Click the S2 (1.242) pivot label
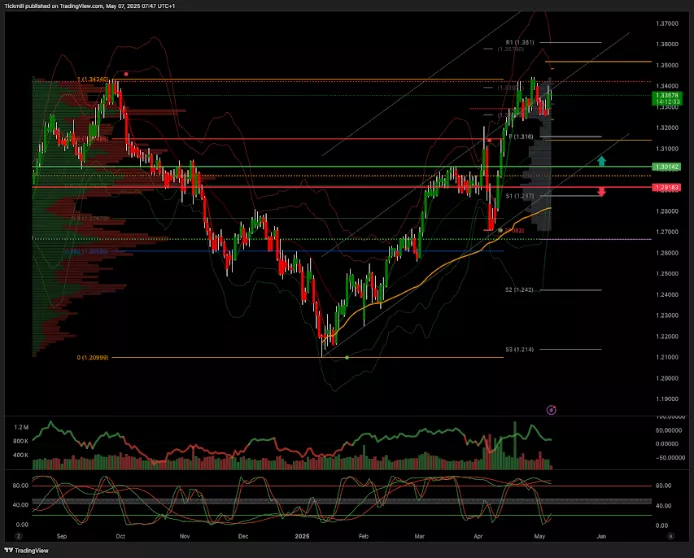Screen dimensions: 694x558 tap(519, 289)
